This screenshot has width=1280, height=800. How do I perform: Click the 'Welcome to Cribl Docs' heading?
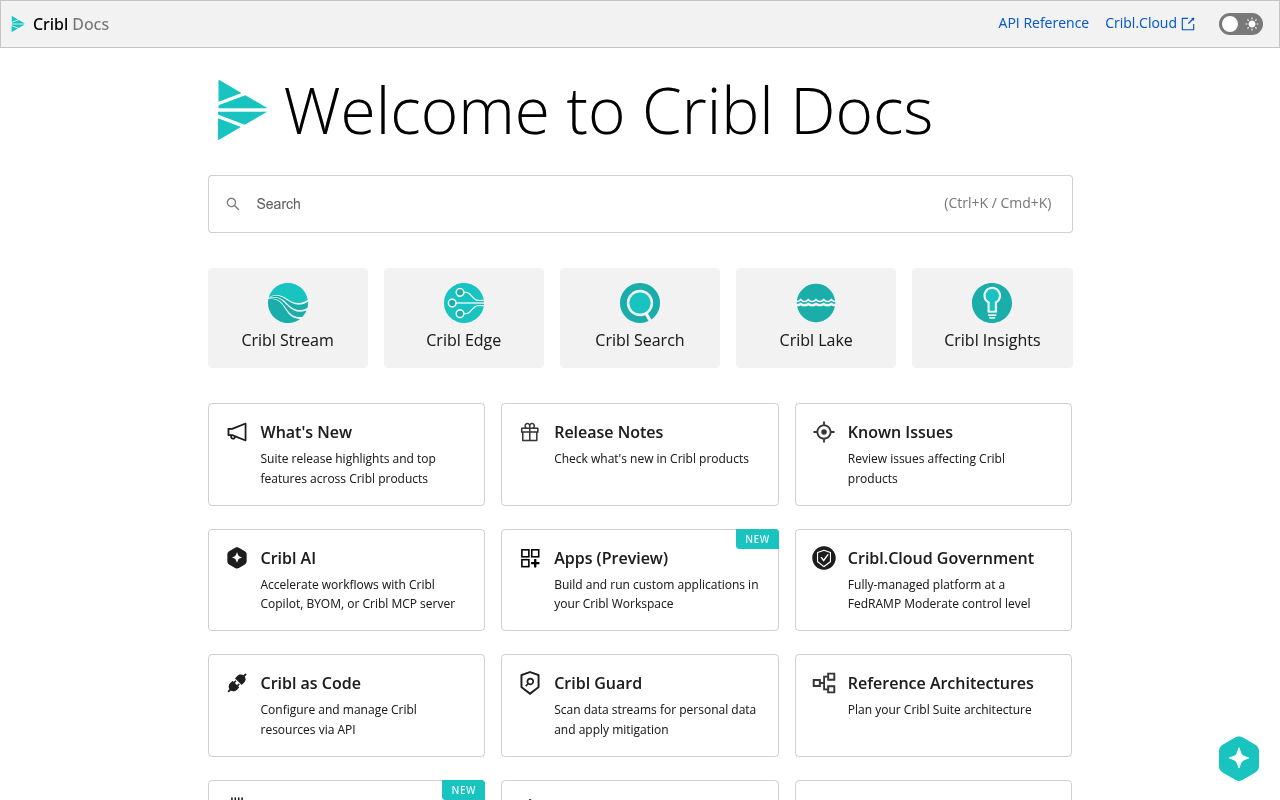609,110
